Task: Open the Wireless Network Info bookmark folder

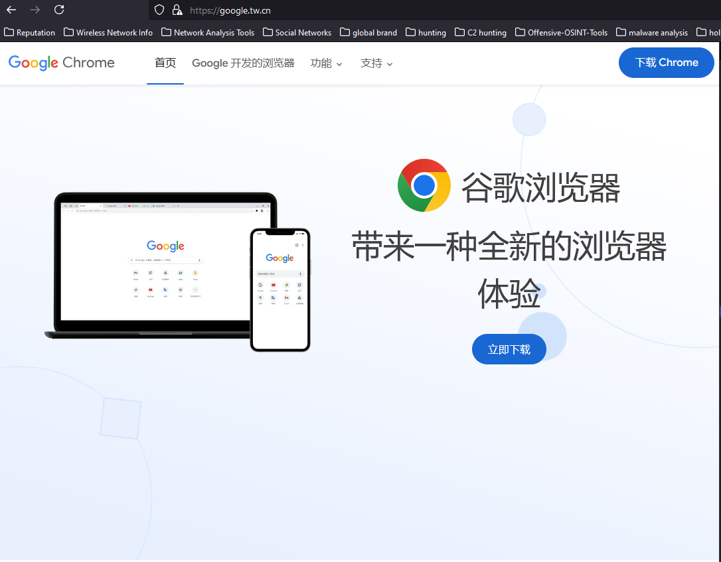Action: [108, 33]
